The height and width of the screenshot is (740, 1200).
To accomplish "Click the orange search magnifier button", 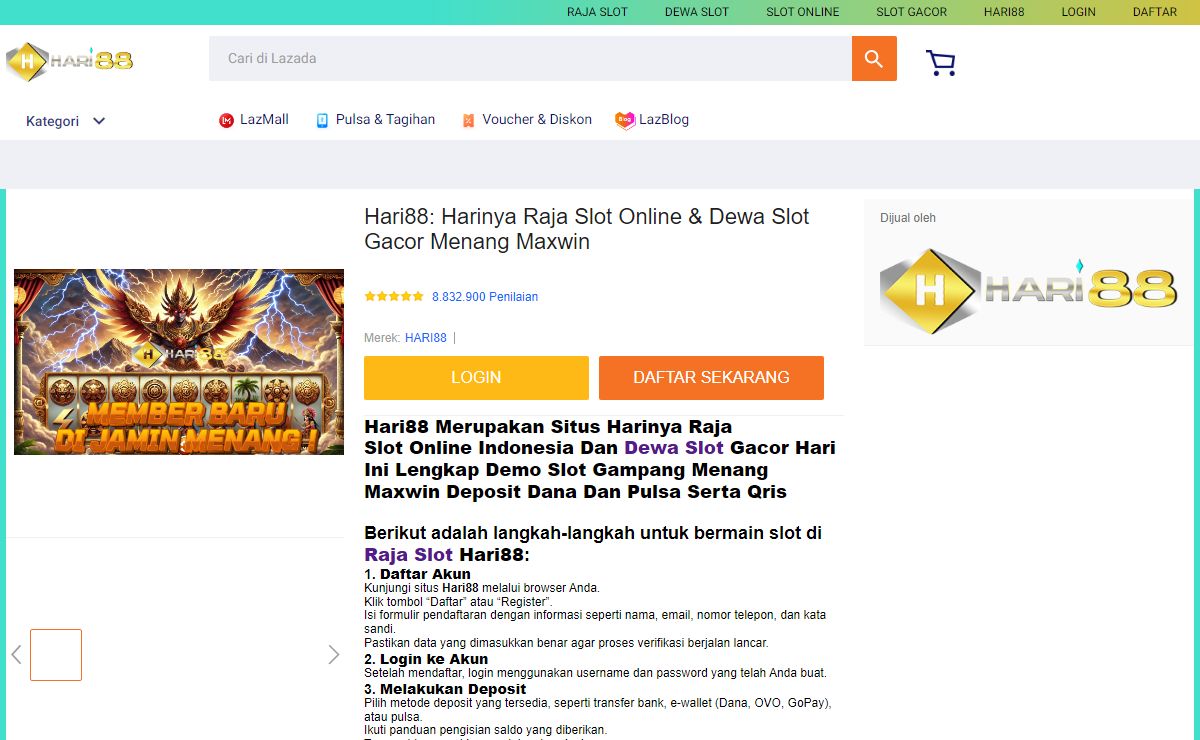I will pyautogui.click(x=874, y=59).
